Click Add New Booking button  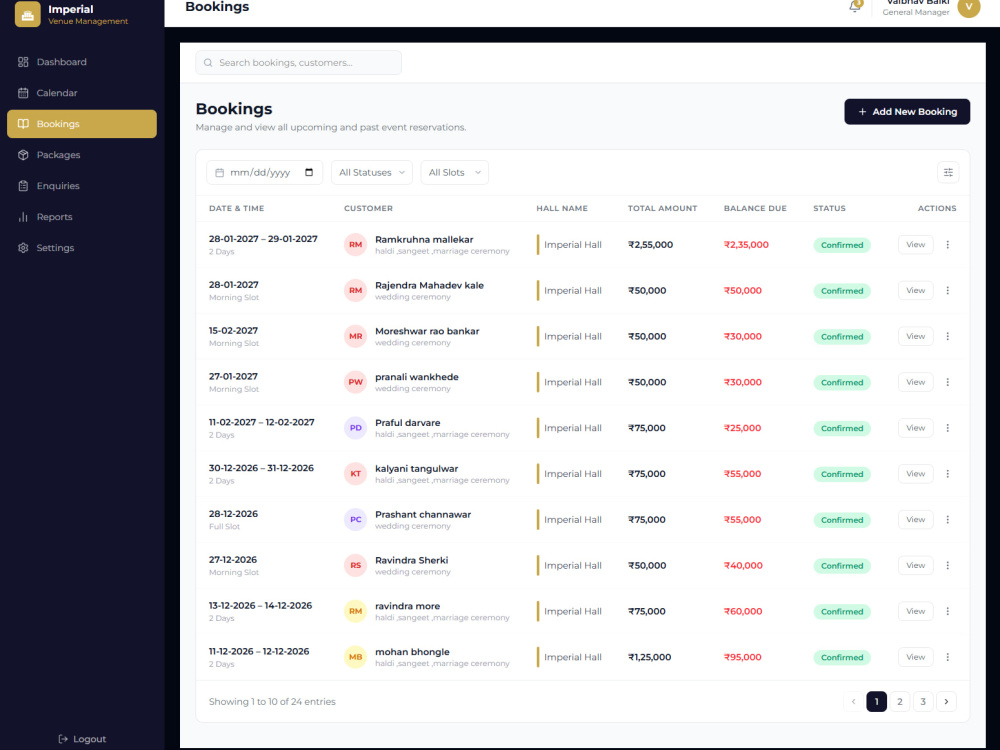[907, 112]
